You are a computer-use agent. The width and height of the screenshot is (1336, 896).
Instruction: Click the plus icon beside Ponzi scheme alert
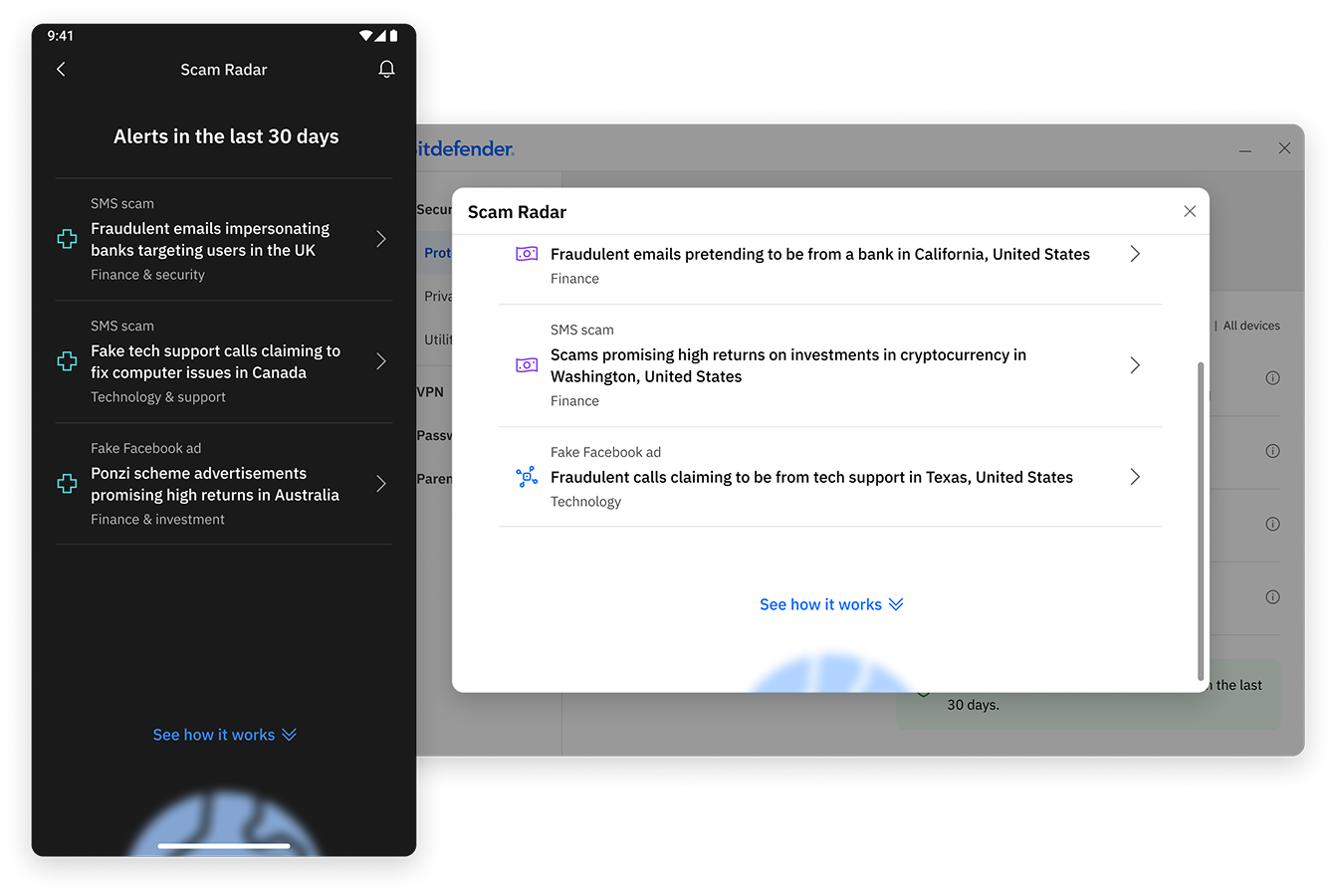tap(67, 484)
